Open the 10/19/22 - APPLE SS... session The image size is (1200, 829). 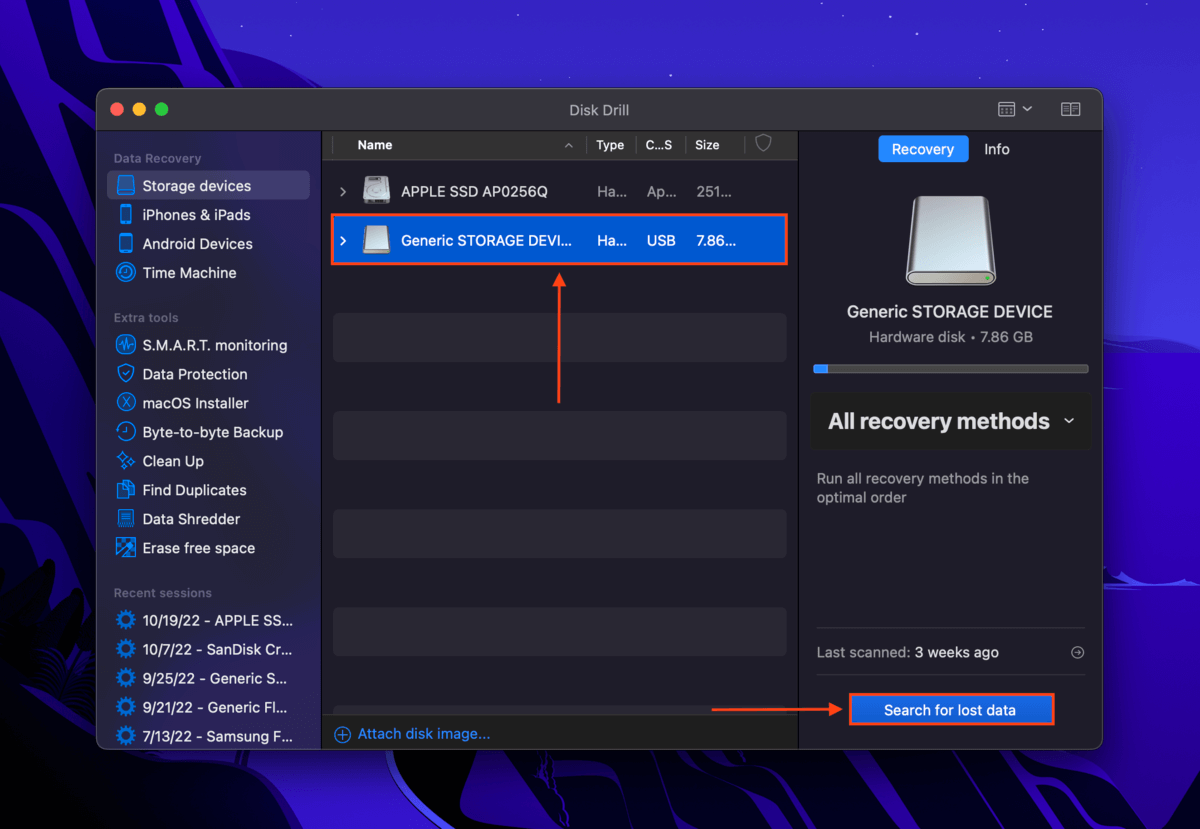tap(218, 620)
